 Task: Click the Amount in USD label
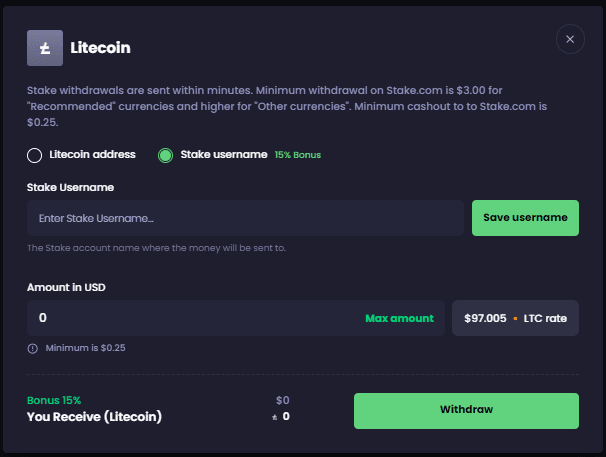tap(66, 287)
